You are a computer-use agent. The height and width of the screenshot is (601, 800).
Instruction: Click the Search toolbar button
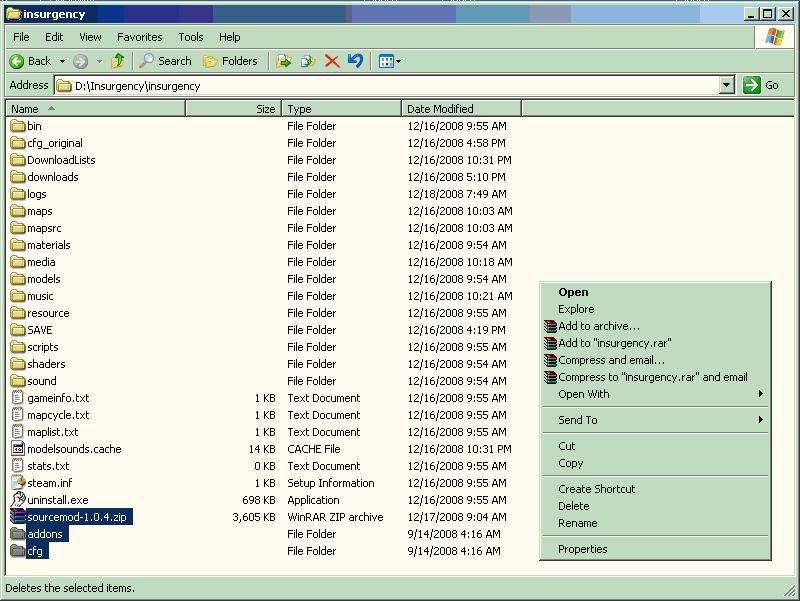click(166, 61)
